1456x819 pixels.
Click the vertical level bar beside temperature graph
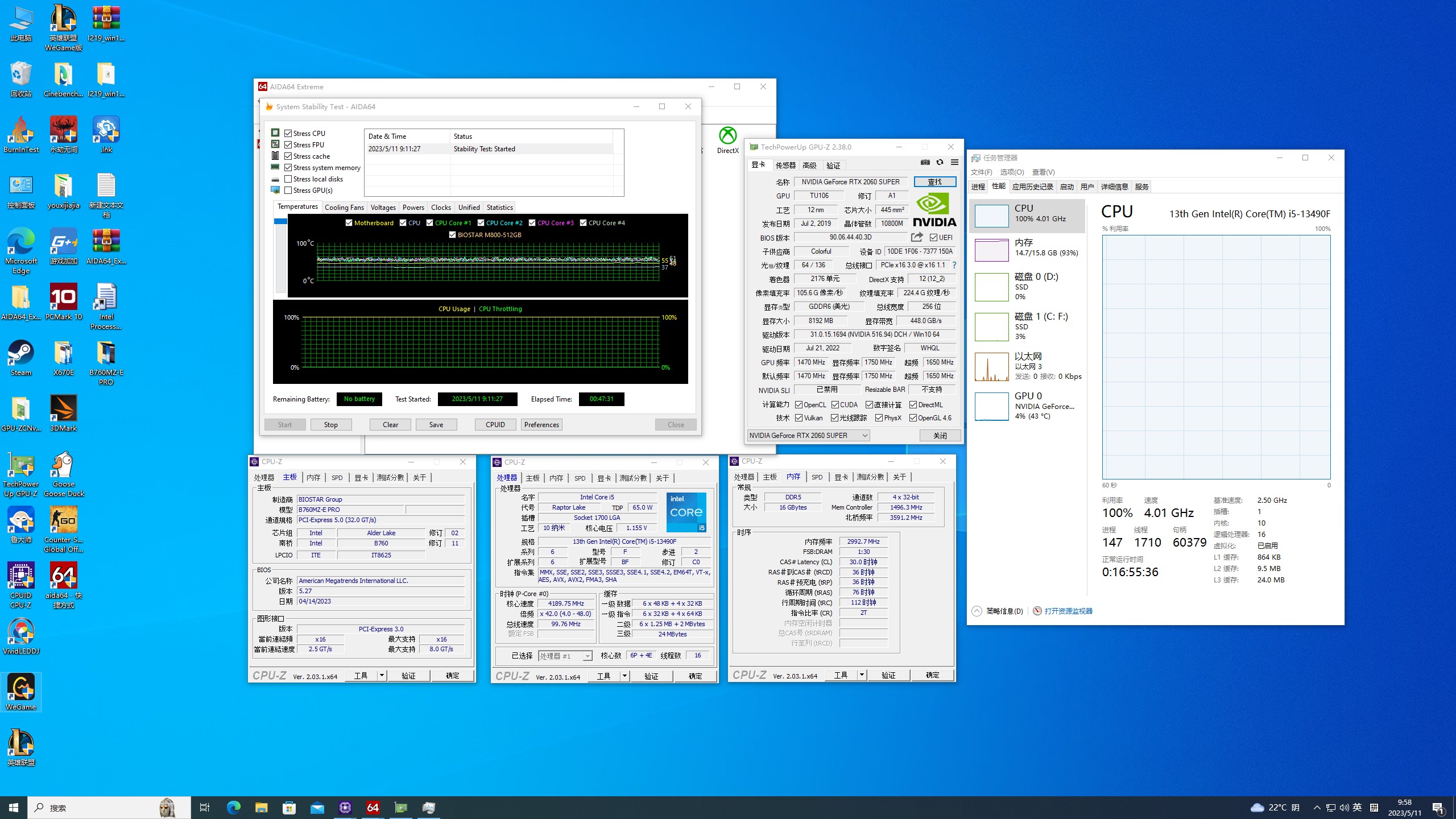(280, 255)
